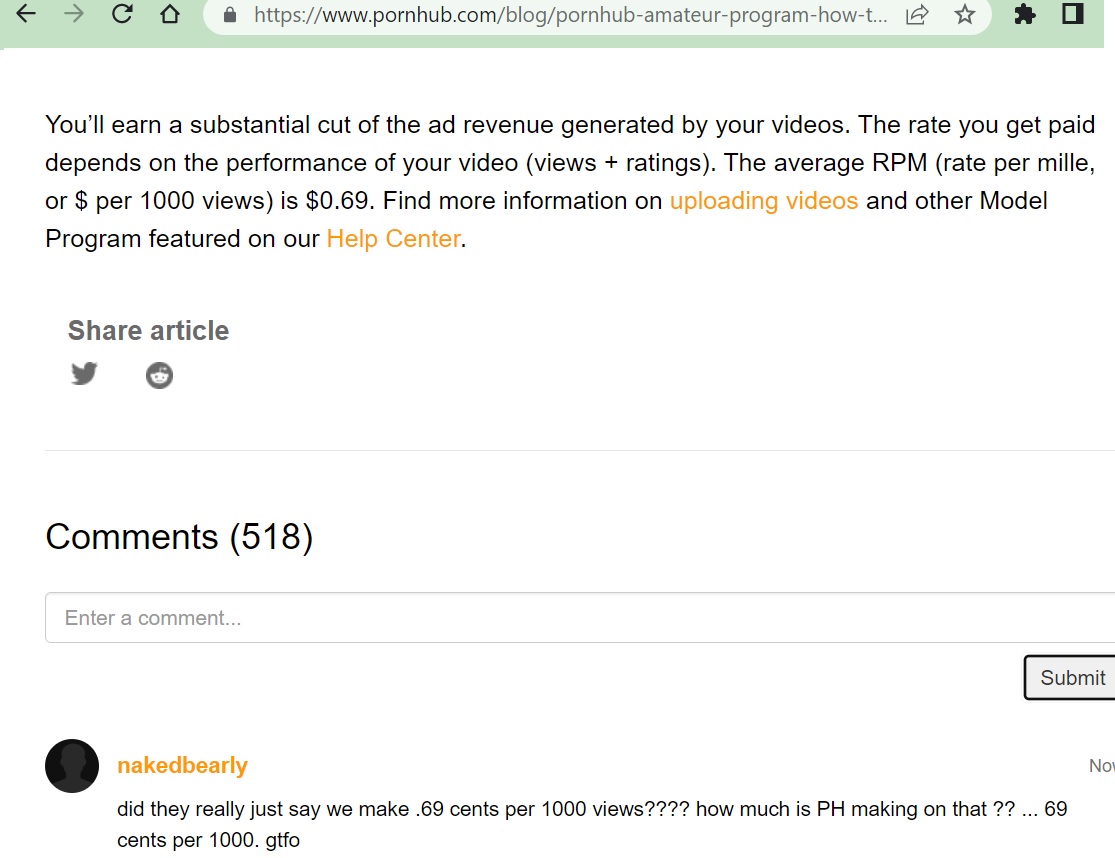1115x858 pixels.
Task: Focus the 'Enter a comment...' field
Action: [x=580, y=618]
